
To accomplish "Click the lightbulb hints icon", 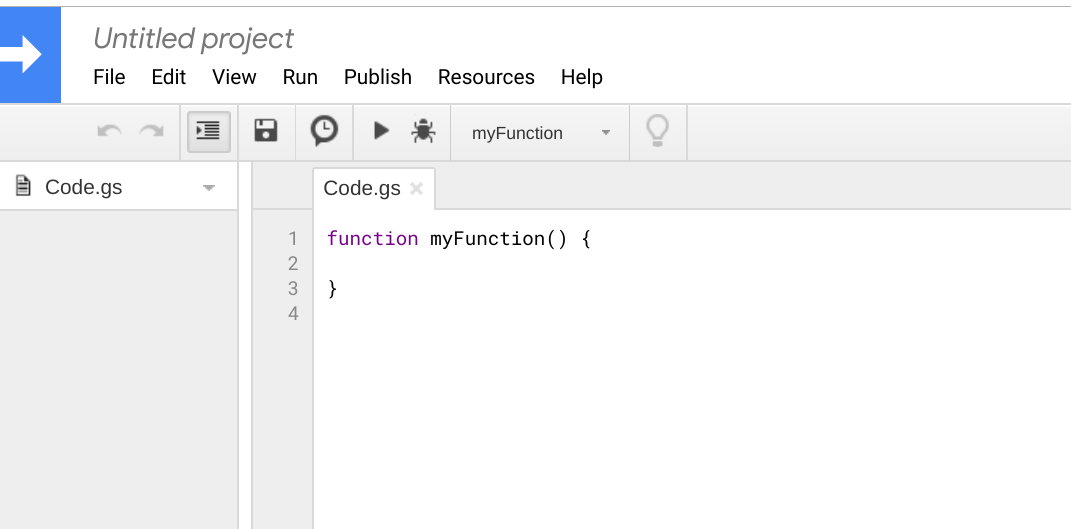I will (x=657, y=131).
